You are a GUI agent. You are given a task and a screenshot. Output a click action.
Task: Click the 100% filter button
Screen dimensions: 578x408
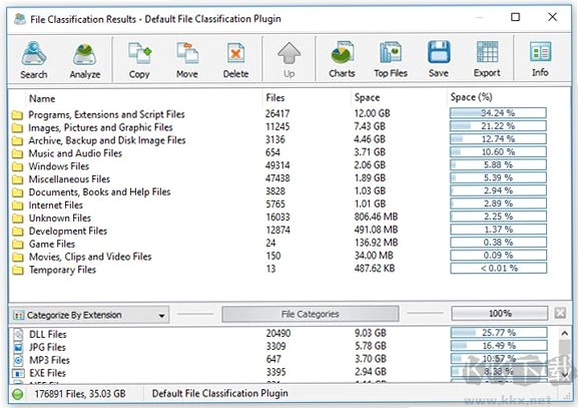pos(499,314)
